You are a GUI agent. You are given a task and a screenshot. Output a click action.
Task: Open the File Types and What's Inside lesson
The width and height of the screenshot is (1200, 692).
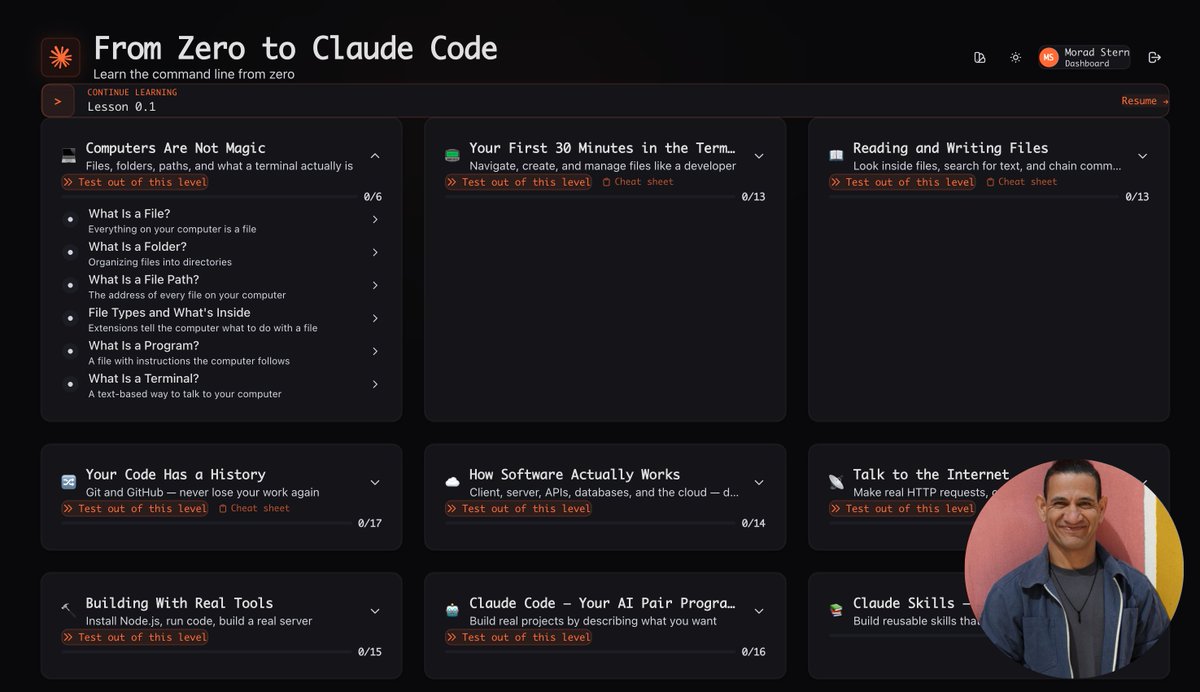(x=221, y=319)
